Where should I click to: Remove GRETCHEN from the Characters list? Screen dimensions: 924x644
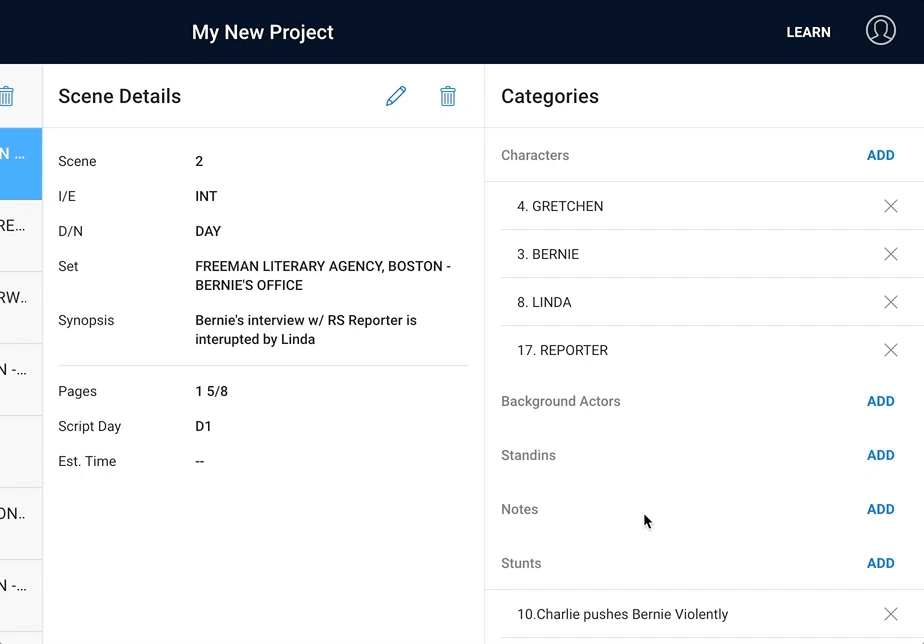pyautogui.click(x=891, y=206)
